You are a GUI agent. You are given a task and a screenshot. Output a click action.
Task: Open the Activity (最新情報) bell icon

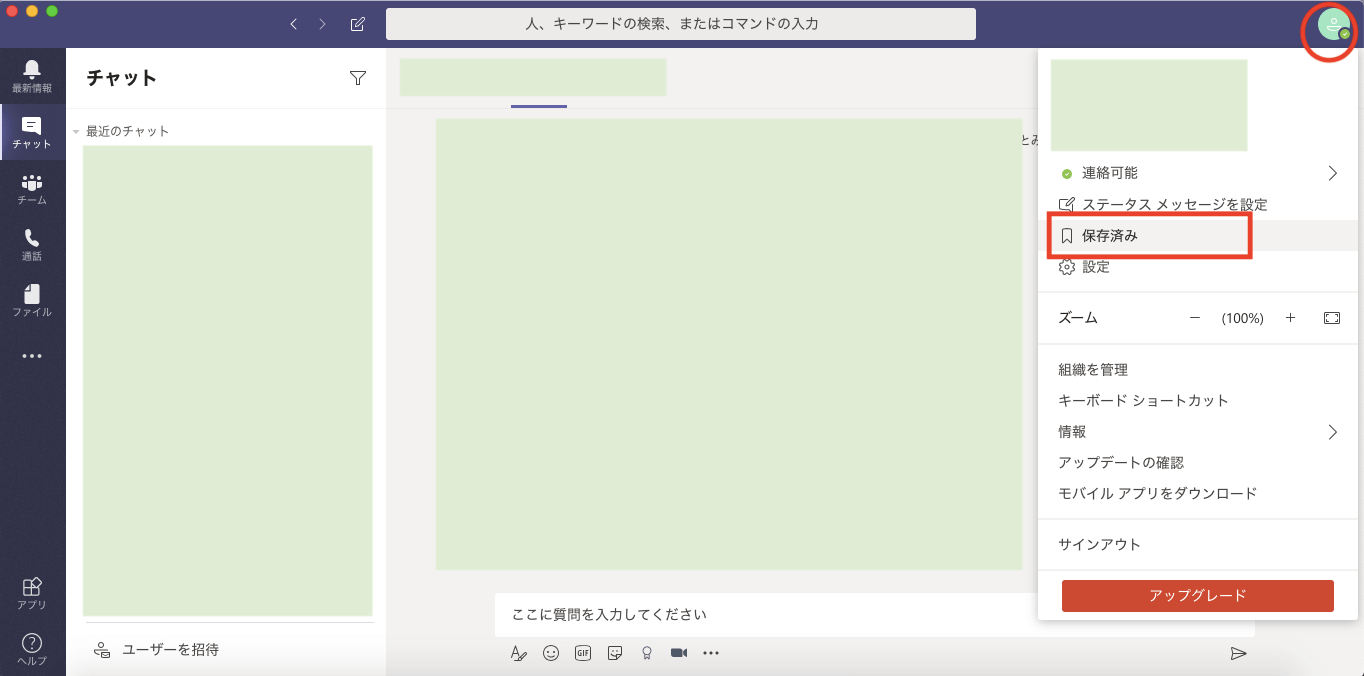click(x=32, y=76)
